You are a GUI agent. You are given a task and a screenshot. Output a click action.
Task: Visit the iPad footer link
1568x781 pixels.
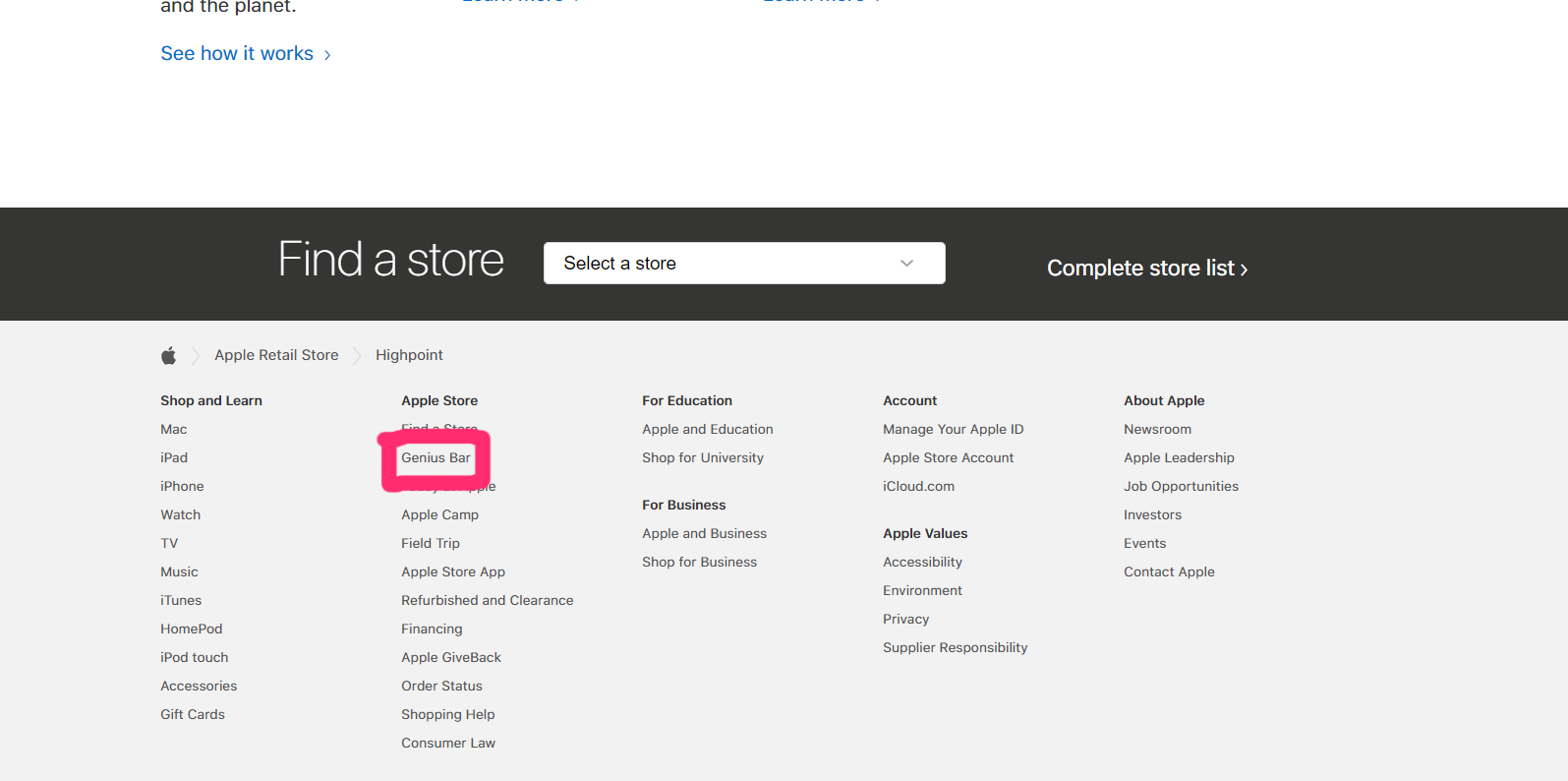[x=174, y=457]
